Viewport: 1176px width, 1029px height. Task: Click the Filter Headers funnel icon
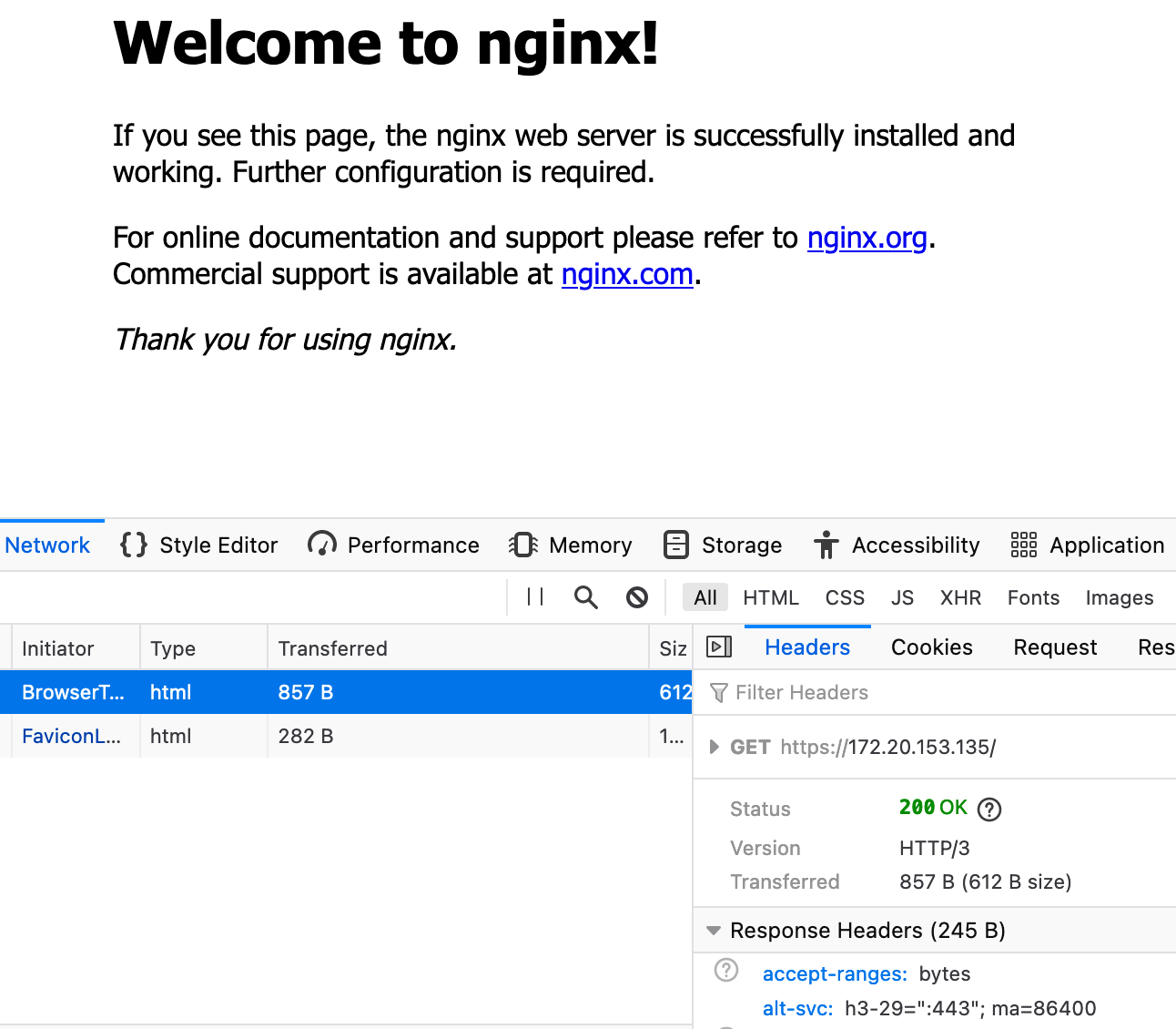[x=719, y=693]
